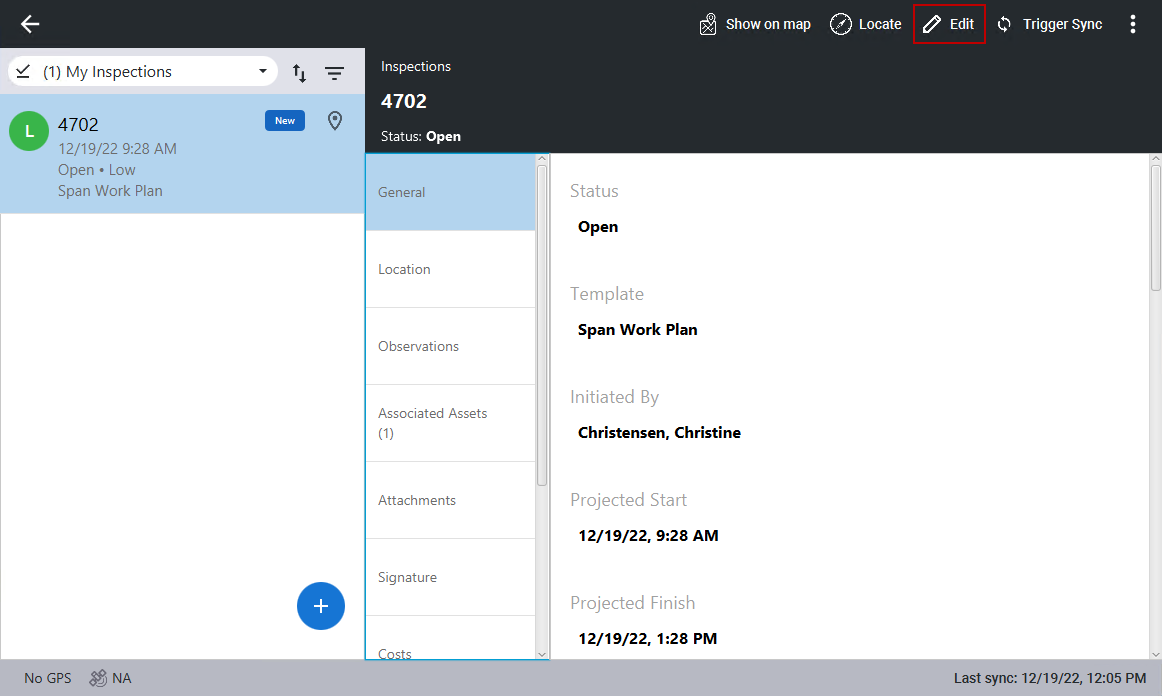The image size is (1162, 696).
Task: Click the GPS satellite status icon
Action: [x=98, y=678]
